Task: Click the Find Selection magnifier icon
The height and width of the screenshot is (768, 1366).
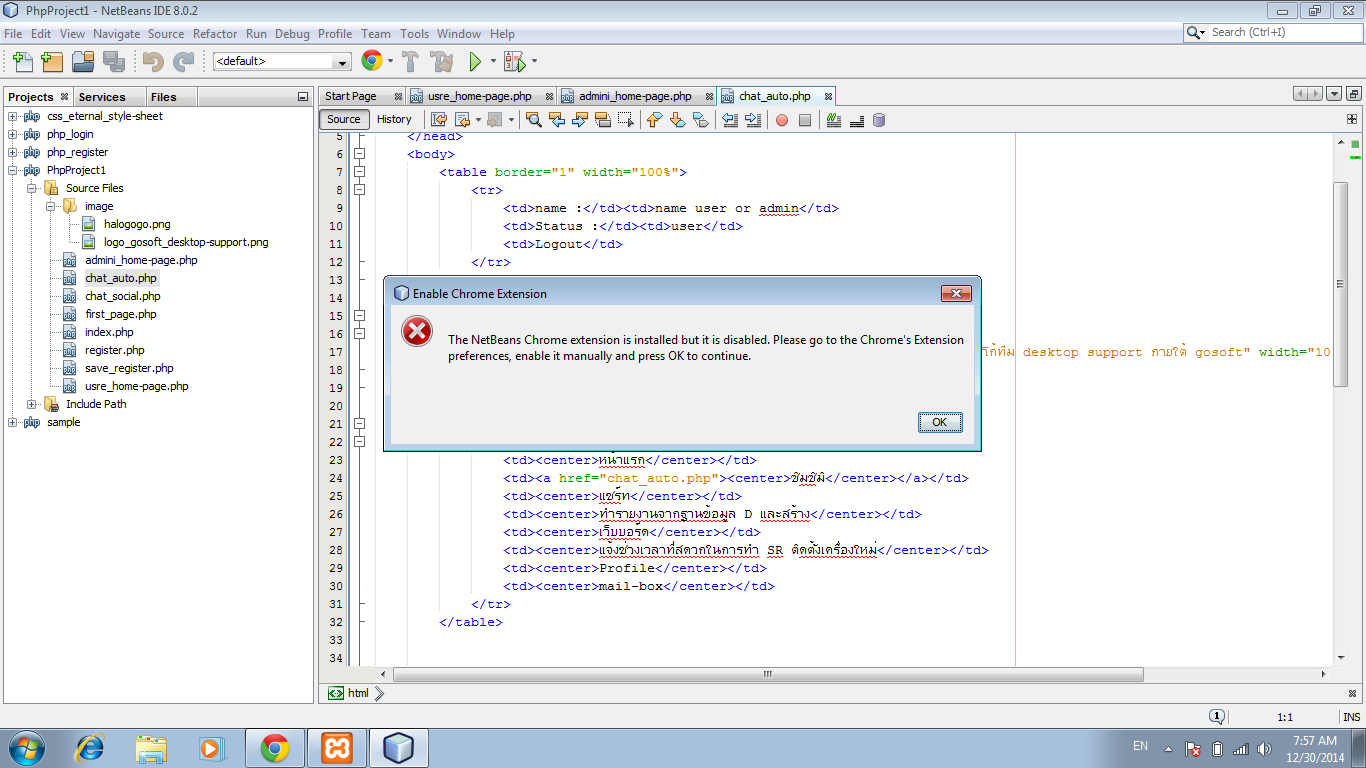Action: coord(534,120)
